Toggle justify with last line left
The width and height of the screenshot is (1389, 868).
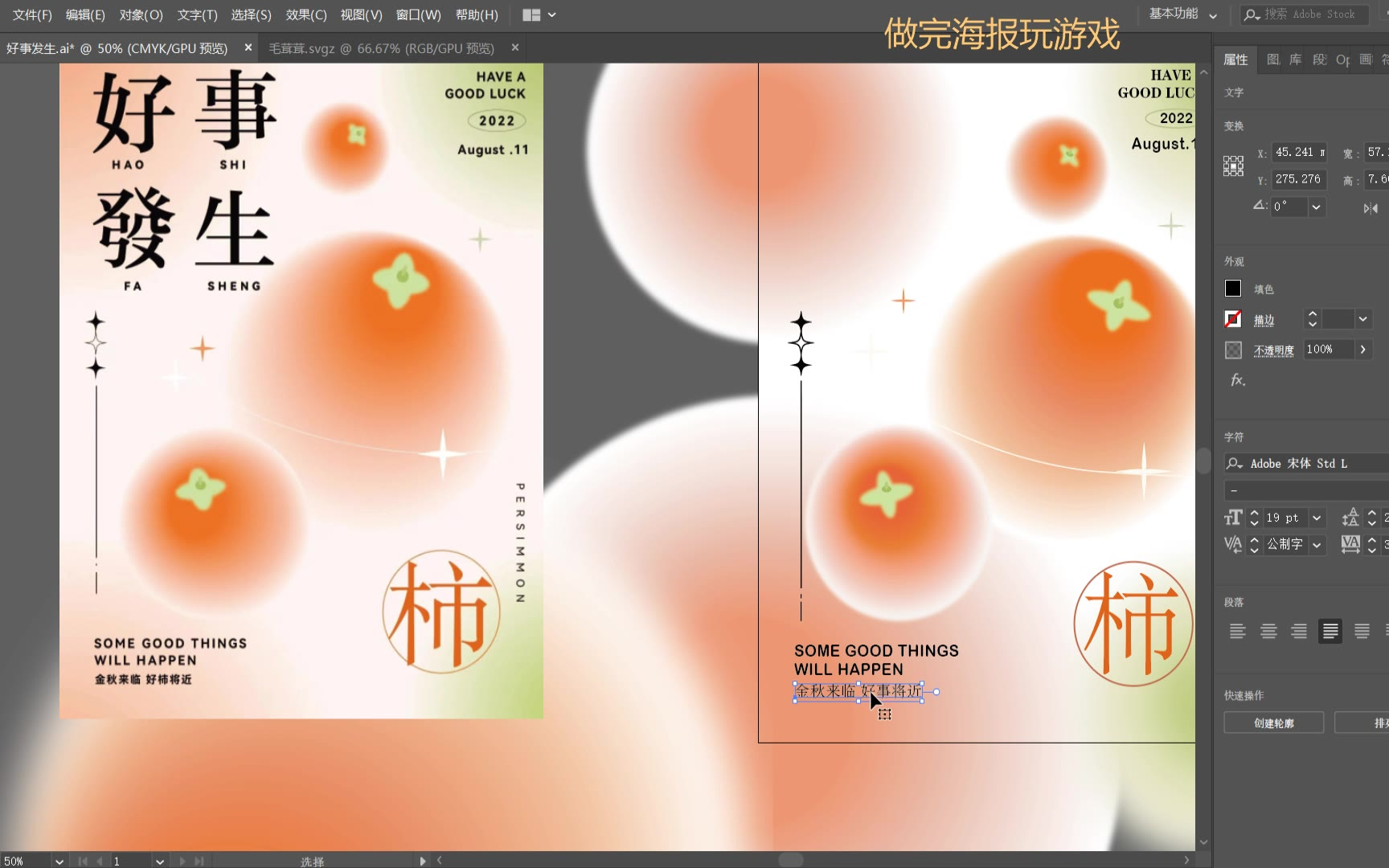coord(1330,632)
